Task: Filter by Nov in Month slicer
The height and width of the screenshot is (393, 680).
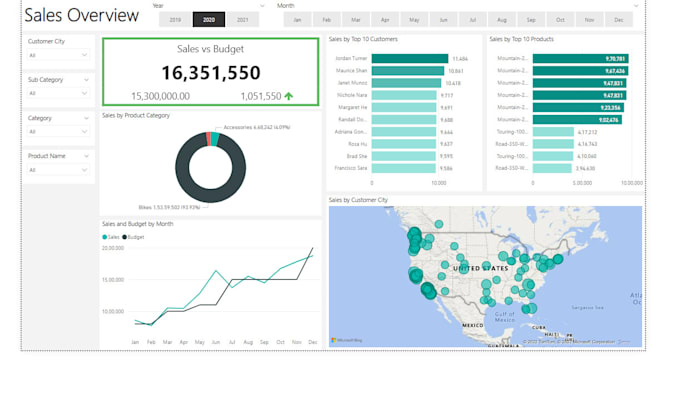Action: [590, 20]
